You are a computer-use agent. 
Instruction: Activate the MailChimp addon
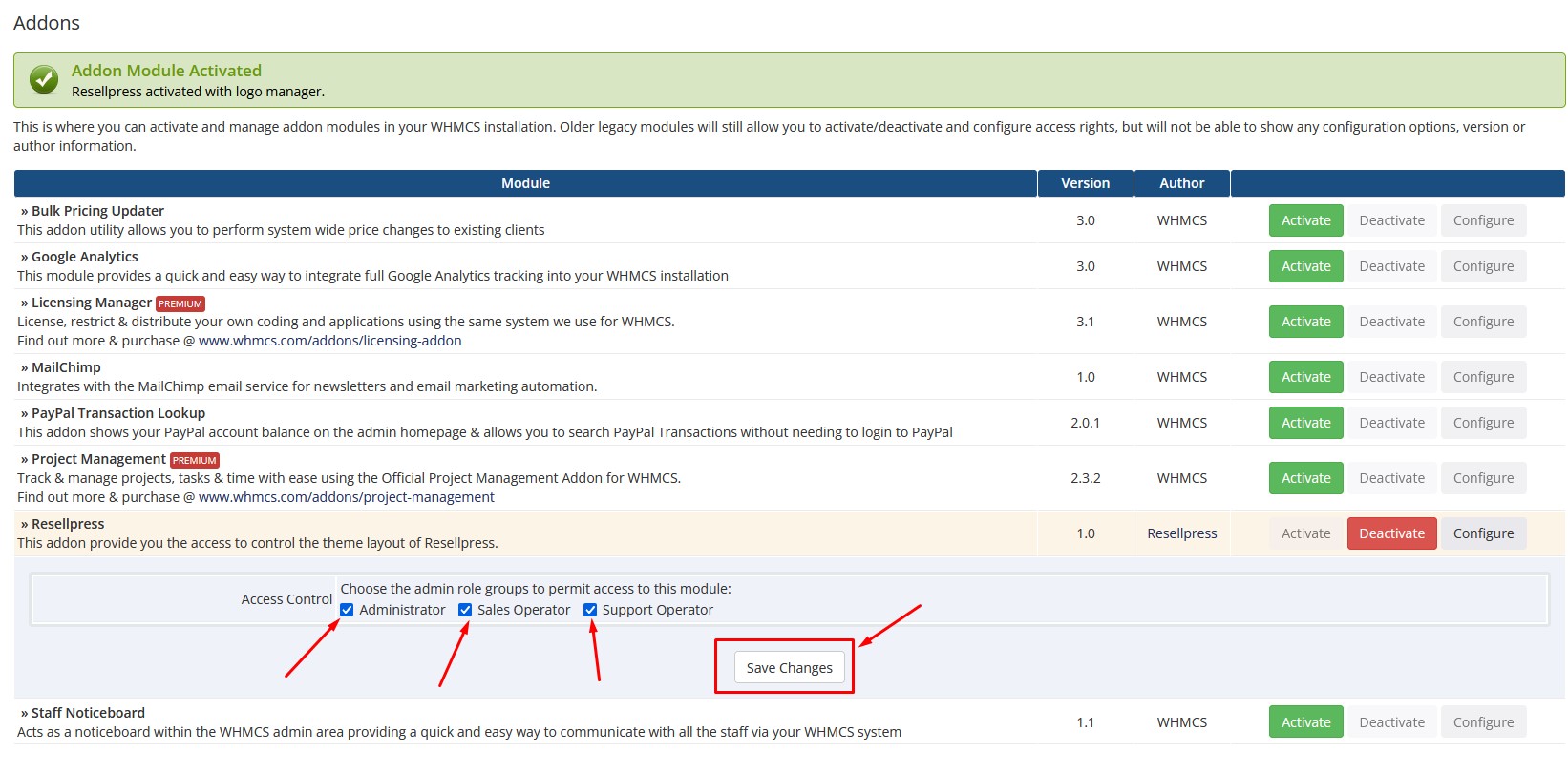1305,377
